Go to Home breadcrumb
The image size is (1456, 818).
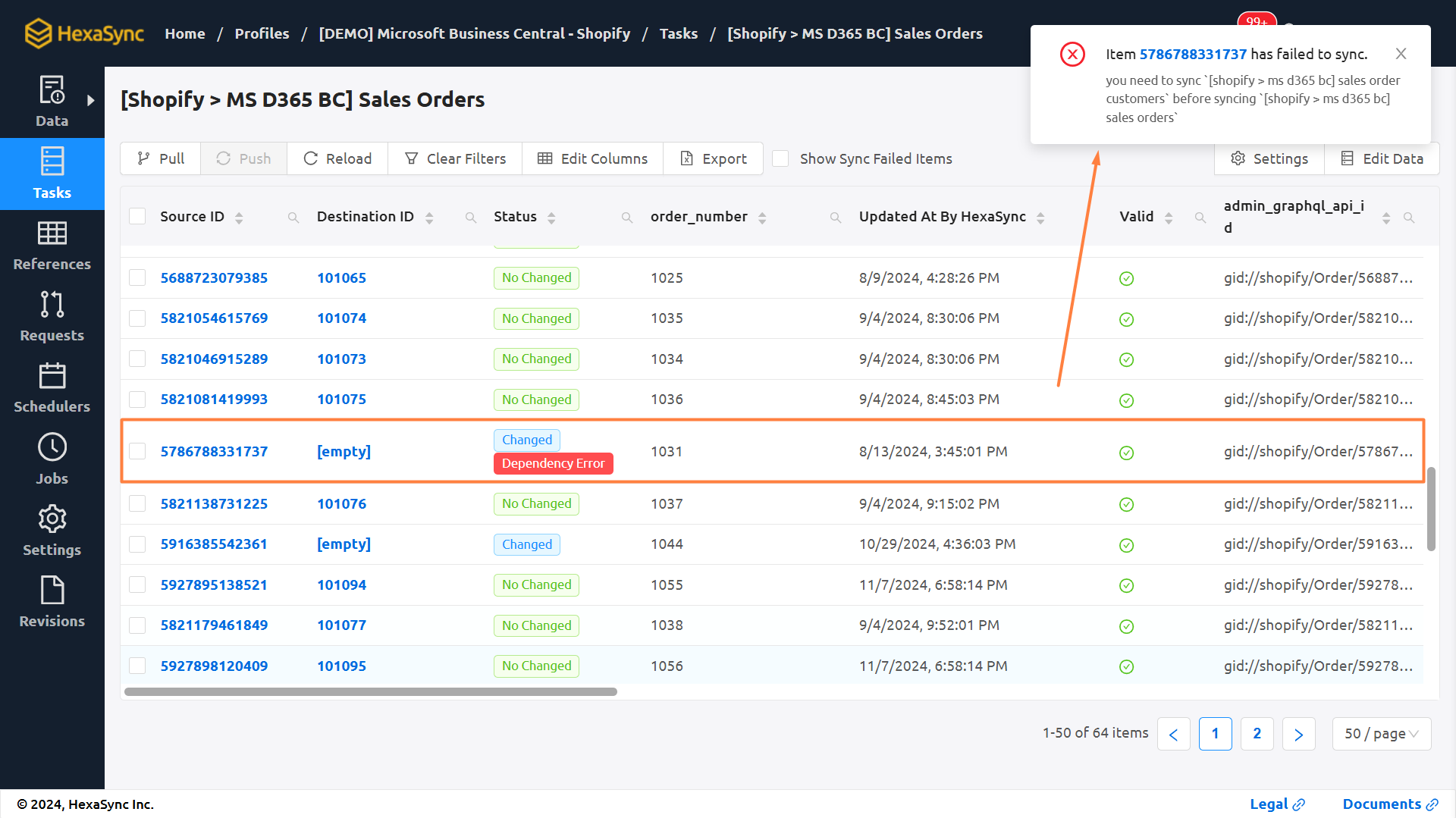pos(185,33)
